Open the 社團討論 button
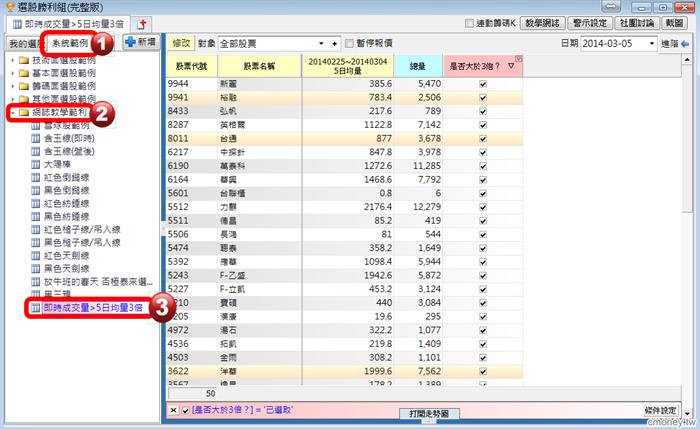This screenshot has height=429, width=700. pos(637,23)
